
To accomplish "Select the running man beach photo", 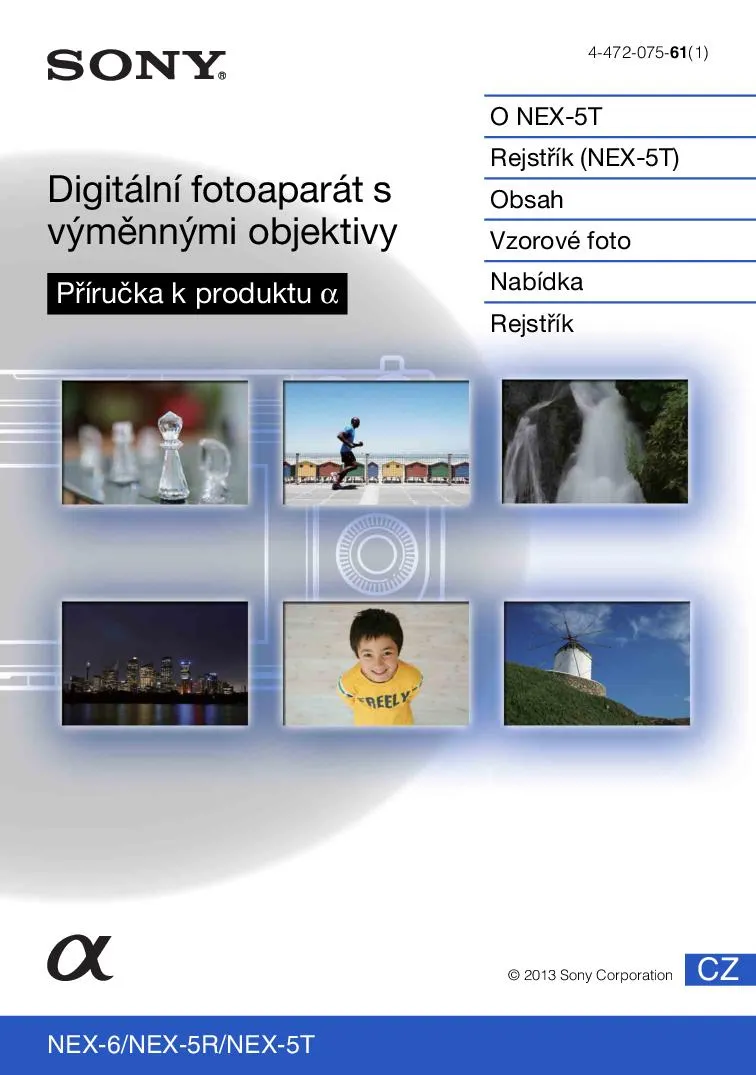I will click(x=376, y=442).
